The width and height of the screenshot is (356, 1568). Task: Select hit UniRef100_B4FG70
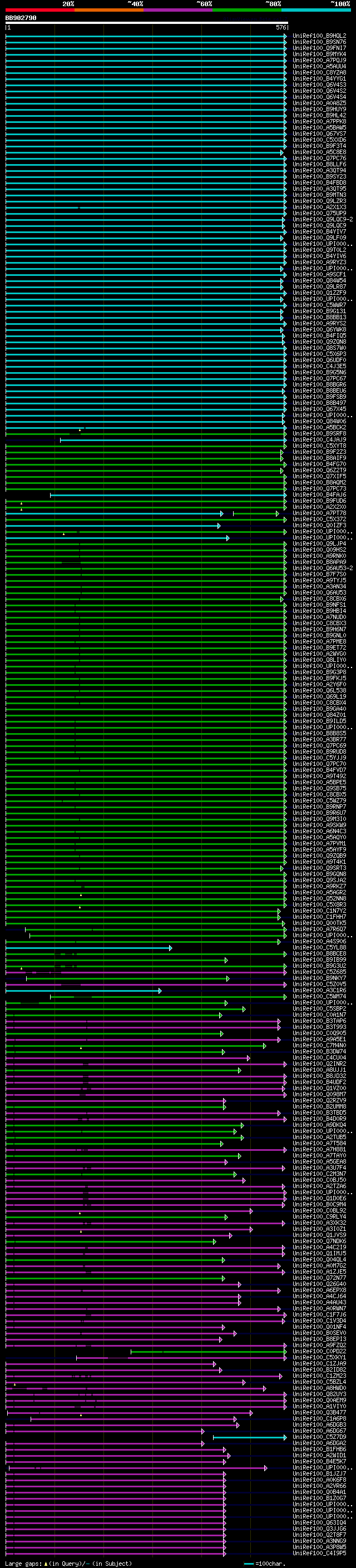tap(319, 464)
